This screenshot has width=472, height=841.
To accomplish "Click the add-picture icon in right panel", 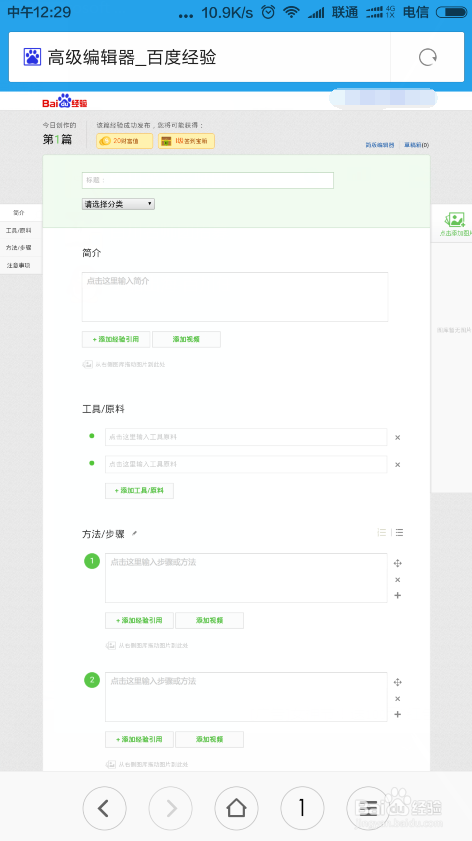I will (454, 219).
